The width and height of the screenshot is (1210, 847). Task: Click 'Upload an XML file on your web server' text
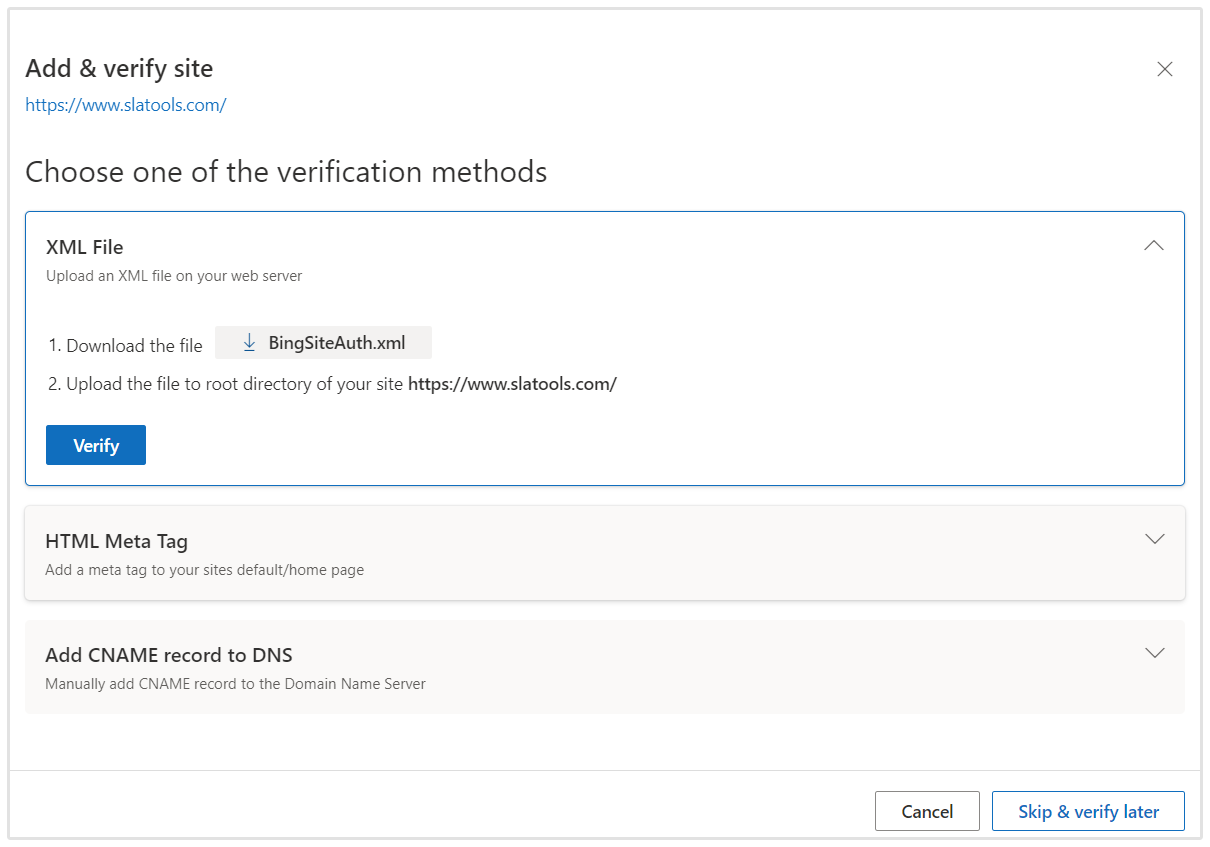point(174,276)
